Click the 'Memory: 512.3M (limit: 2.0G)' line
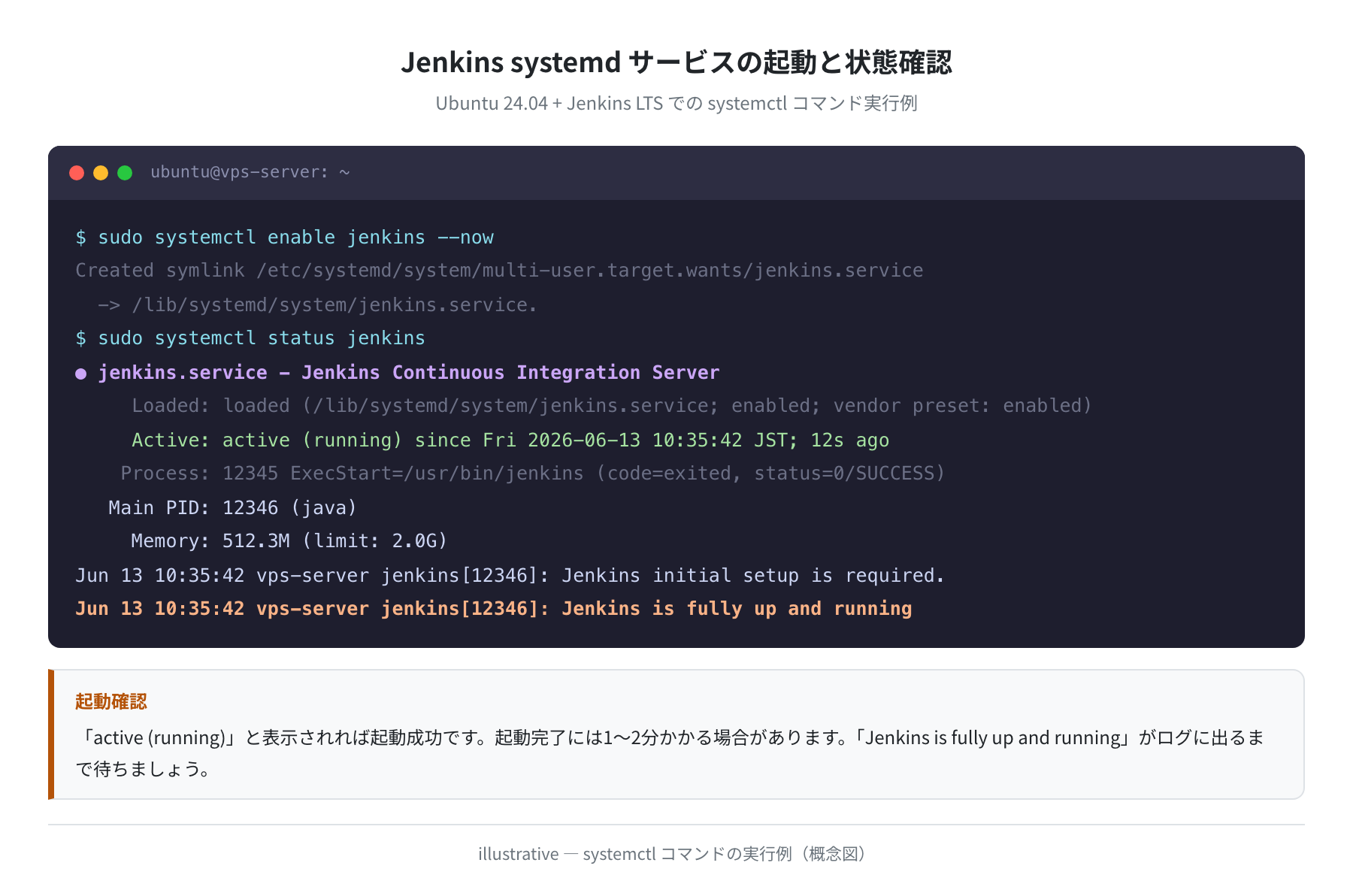This screenshot has width=1353, height=896. click(289, 541)
